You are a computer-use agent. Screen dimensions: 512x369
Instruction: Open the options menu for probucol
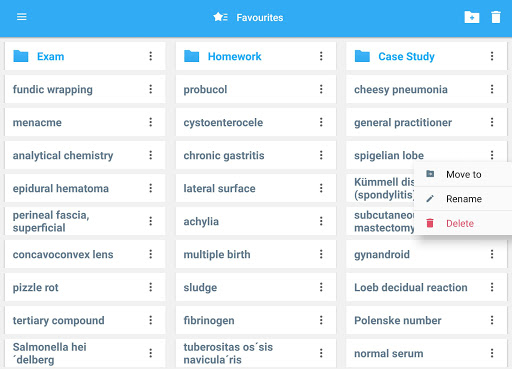coord(321,89)
